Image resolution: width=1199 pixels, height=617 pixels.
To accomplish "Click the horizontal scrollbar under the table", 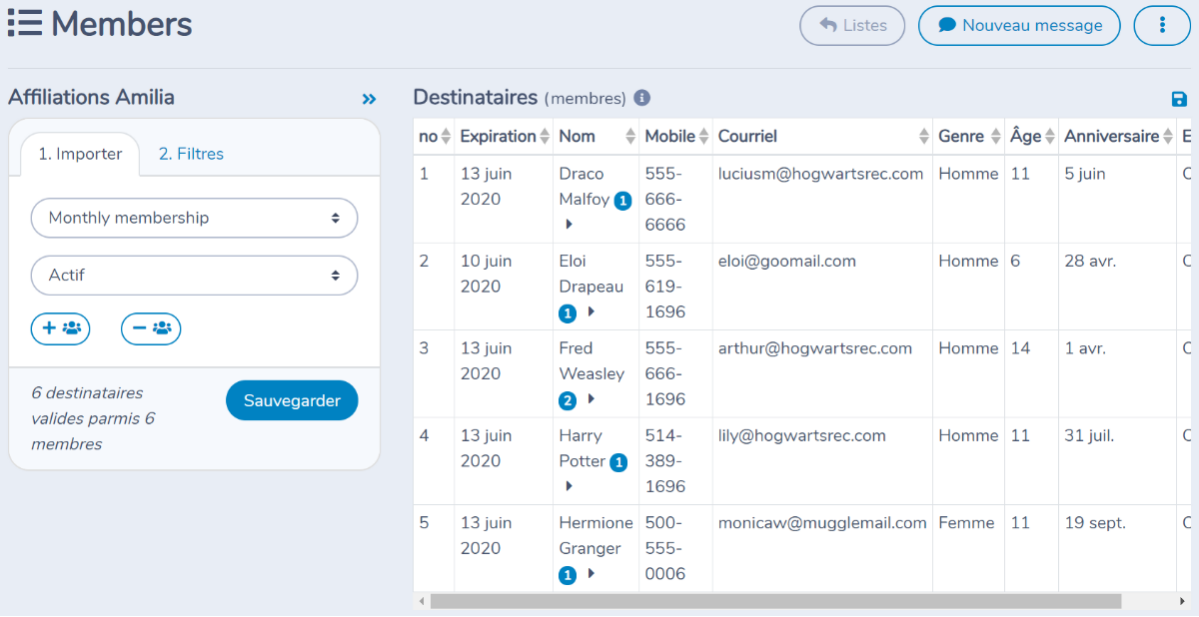I will 775,602.
